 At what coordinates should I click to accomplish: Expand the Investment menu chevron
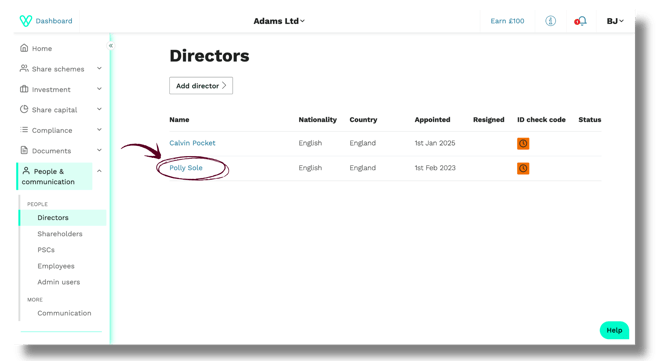(x=99, y=89)
